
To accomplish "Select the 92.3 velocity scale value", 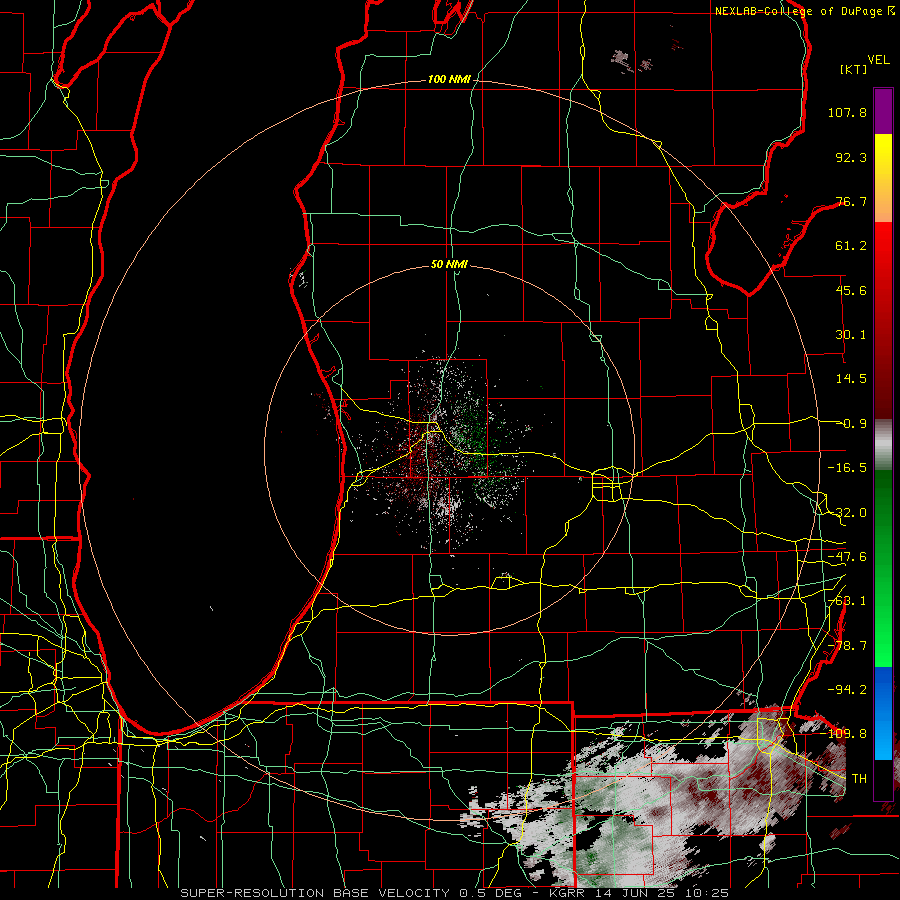I will pos(851,157).
